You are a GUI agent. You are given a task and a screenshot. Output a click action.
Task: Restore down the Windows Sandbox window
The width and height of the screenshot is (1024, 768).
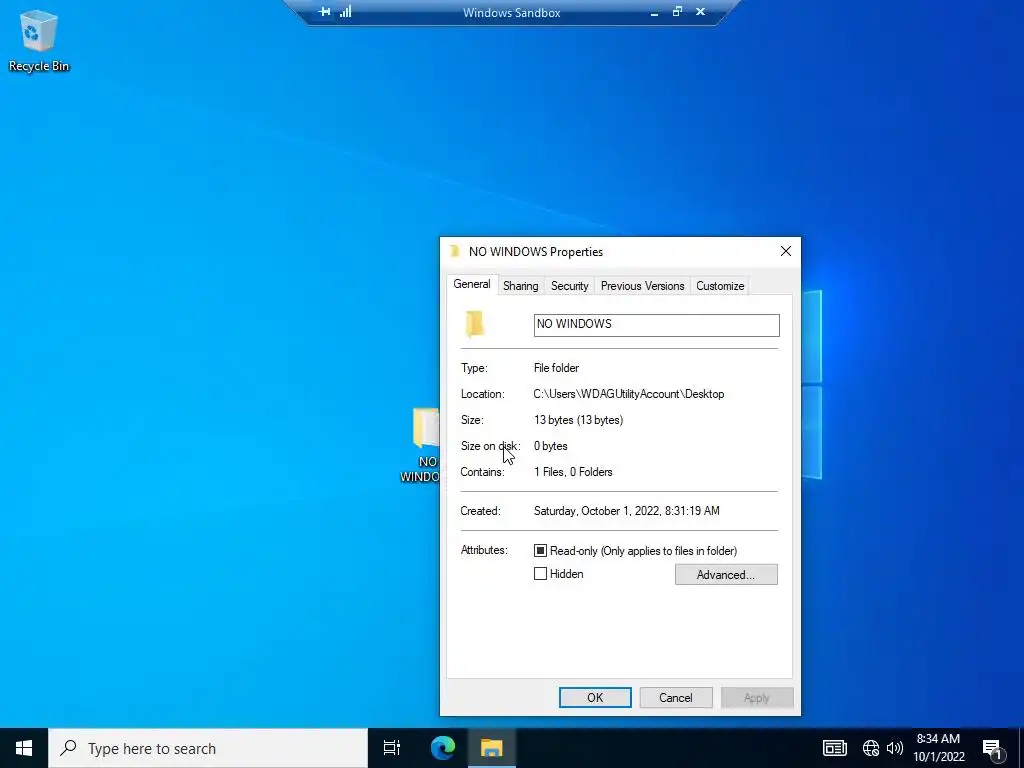point(677,12)
